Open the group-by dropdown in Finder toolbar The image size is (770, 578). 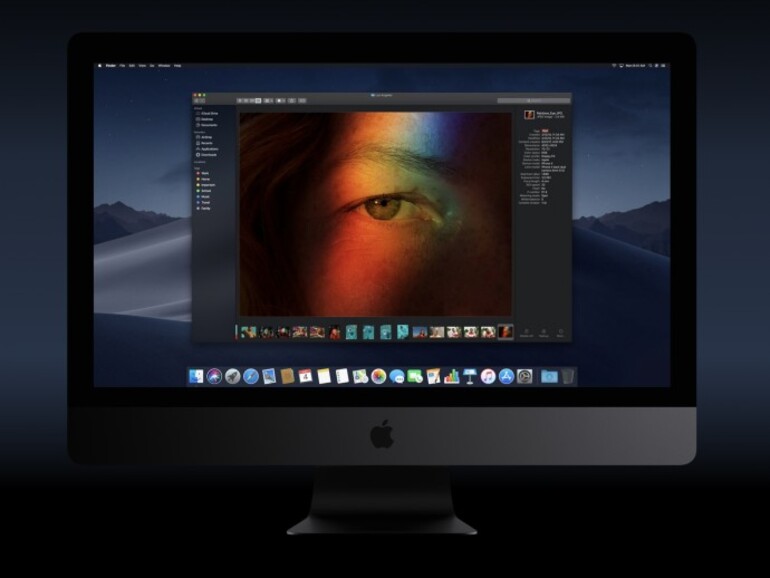(x=268, y=101)
